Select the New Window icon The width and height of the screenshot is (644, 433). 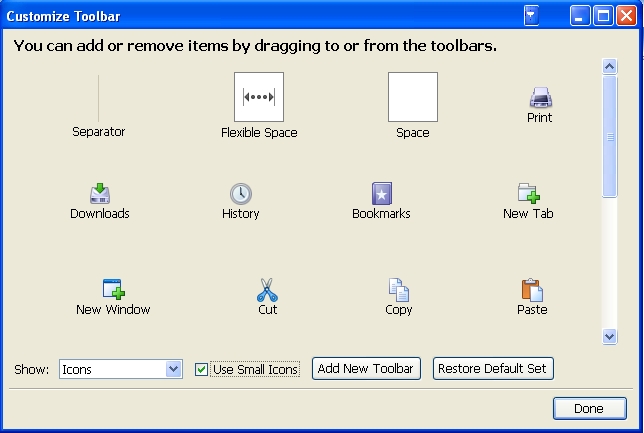click(x=113, y=289)
